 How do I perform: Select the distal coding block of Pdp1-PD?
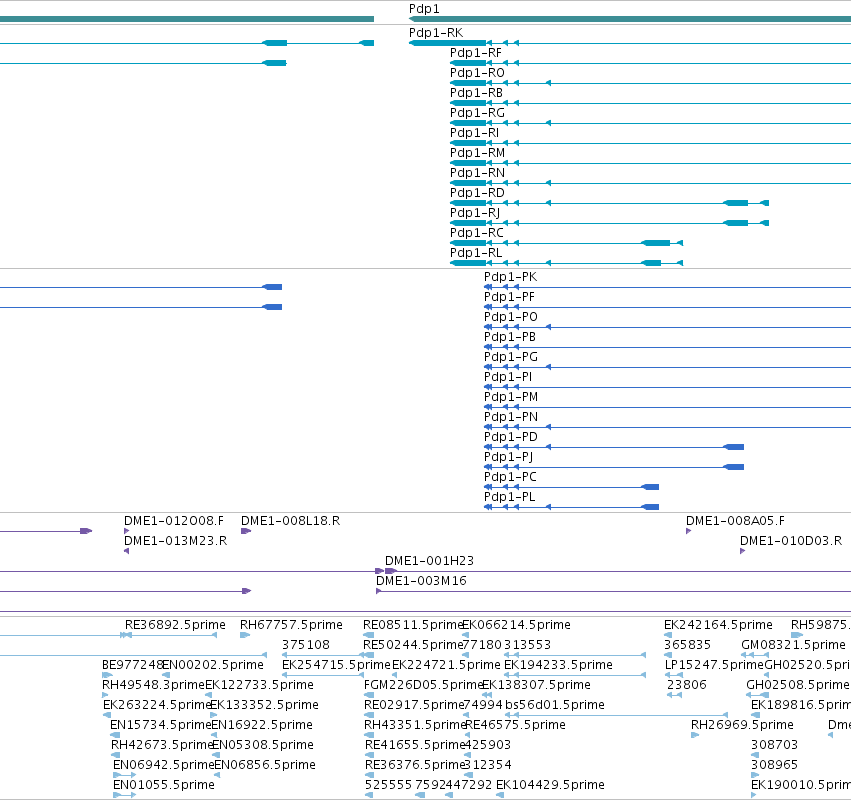pos(734,447)
